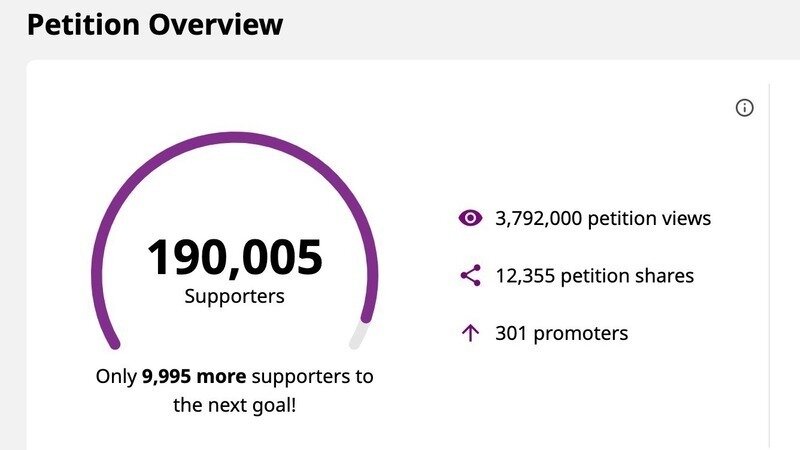The width and height of the screenshot is (800, 450).
Task: Click the 190,005 supporter count
Action: click(235, 257)
